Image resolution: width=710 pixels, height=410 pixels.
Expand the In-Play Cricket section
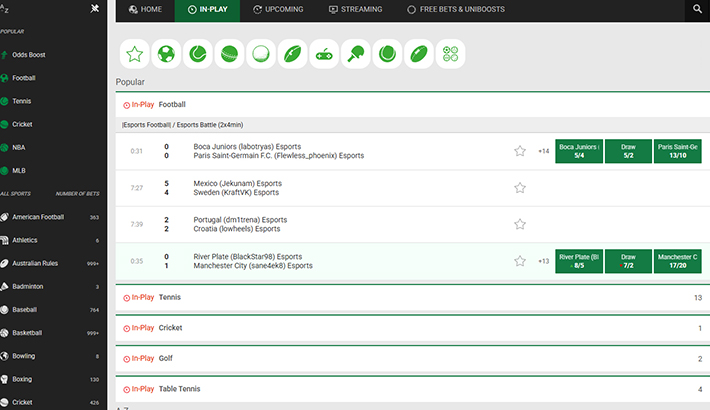click(x=413, y=328)
